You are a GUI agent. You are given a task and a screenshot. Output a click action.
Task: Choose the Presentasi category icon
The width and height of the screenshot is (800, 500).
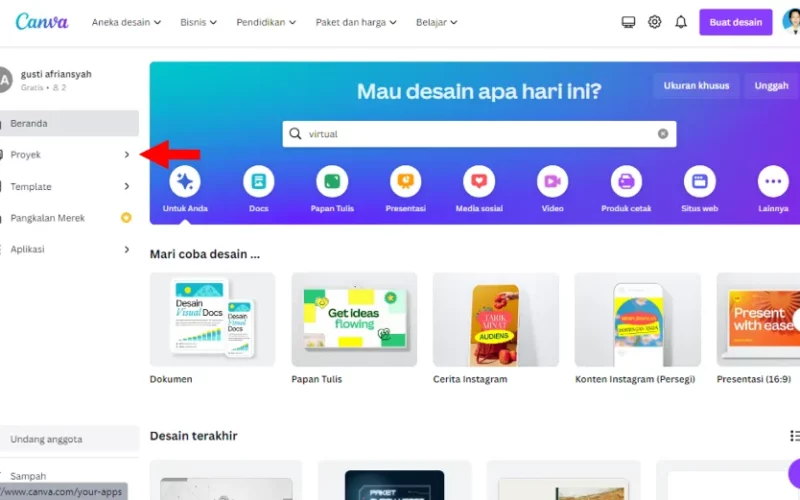tap(406, 181)
